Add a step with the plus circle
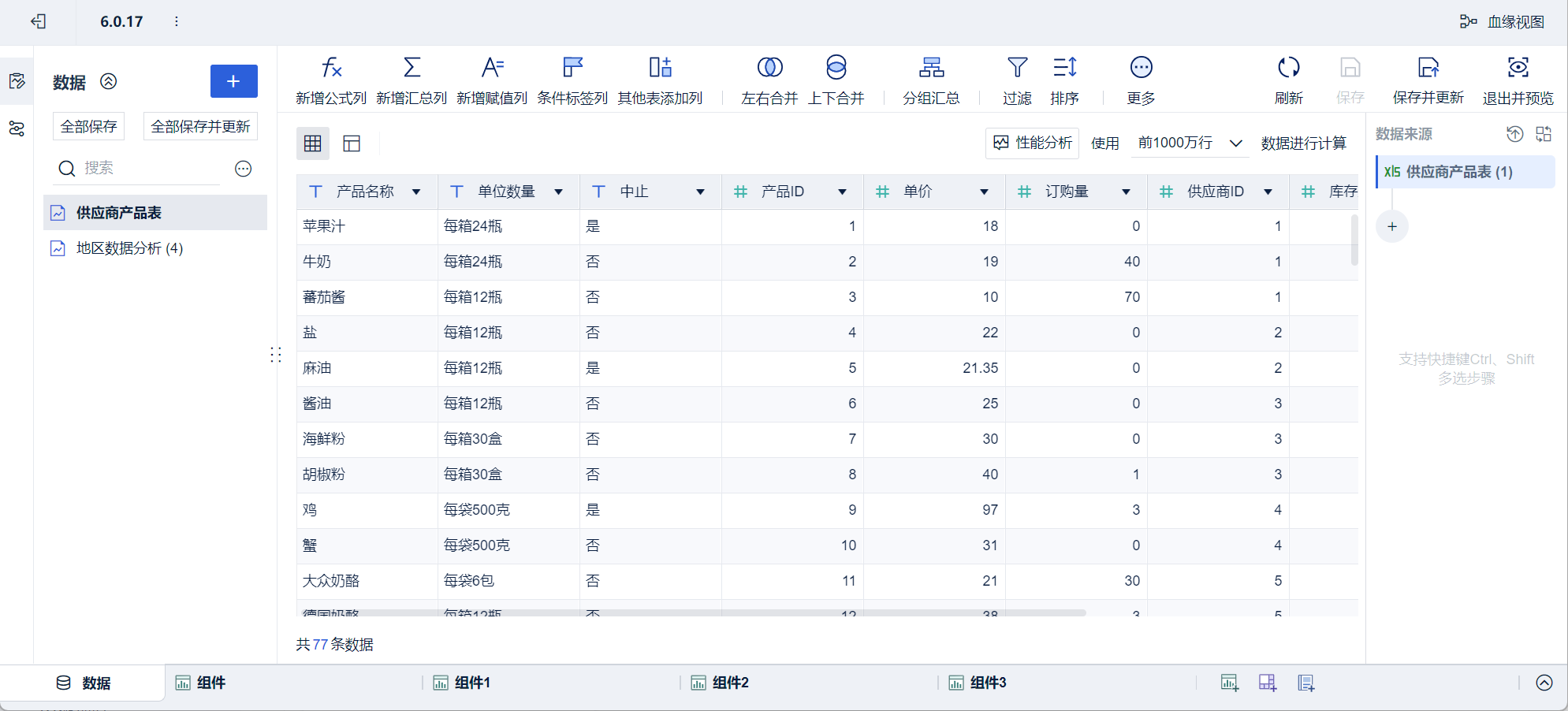The image size is (1568, 711). click(x=1392, y=227)
